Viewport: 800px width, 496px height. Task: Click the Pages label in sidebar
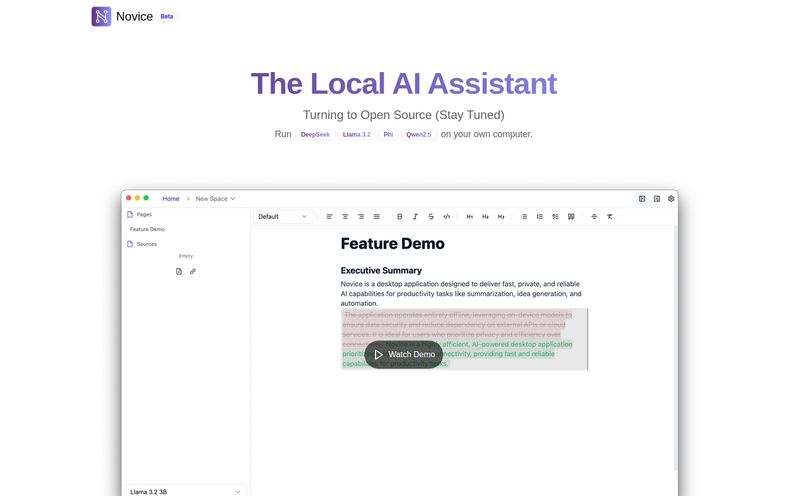coord(144,214)
